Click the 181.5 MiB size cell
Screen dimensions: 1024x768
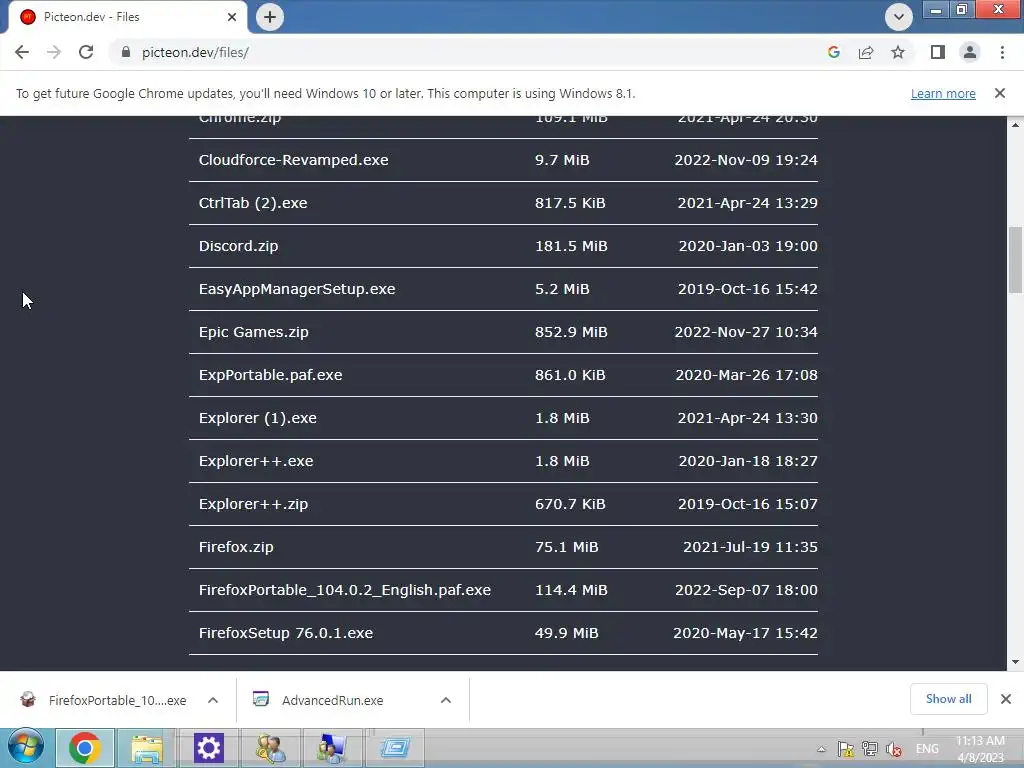571,246
